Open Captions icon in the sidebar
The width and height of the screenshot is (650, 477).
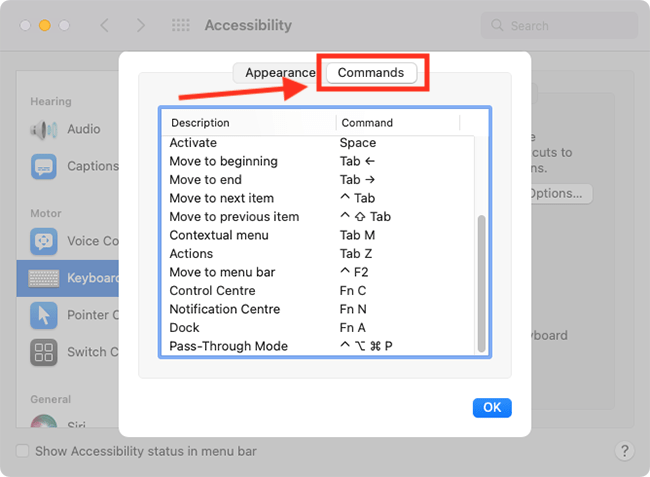tap(44, 166)
